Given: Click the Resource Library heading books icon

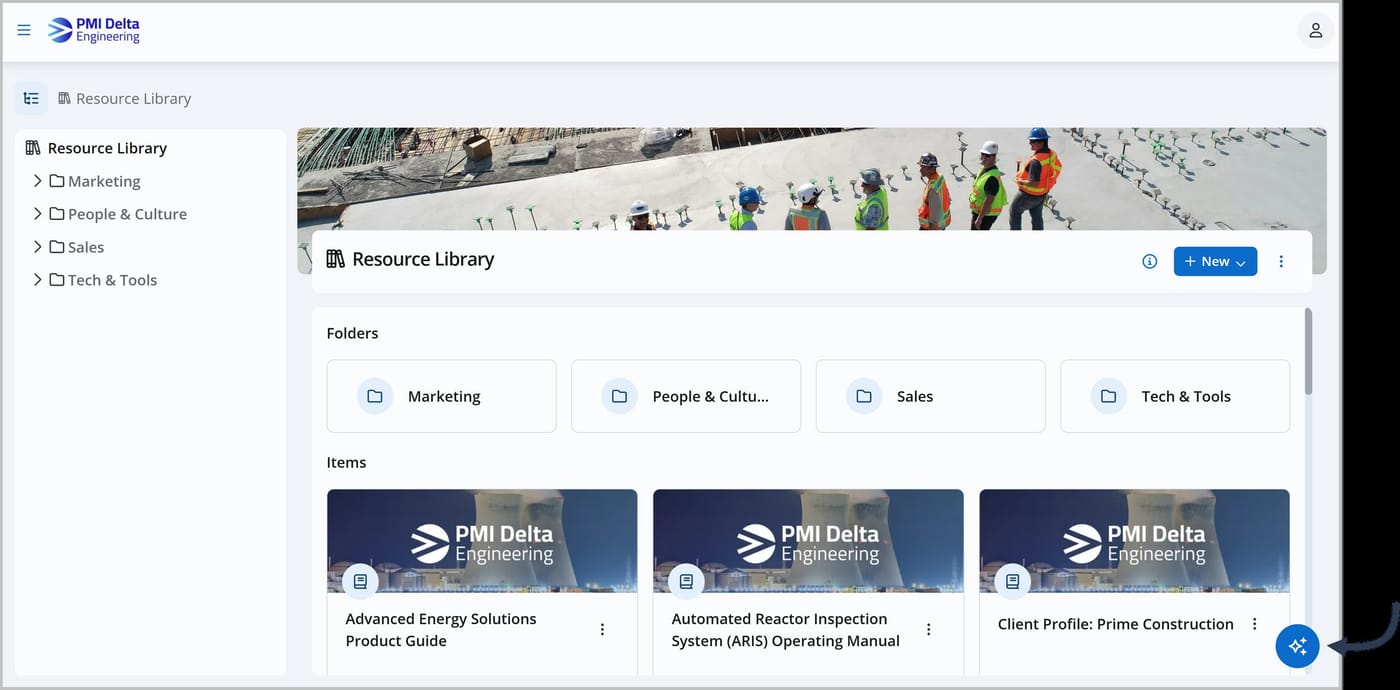Looking at the screenshot, I should coord(336,259).
